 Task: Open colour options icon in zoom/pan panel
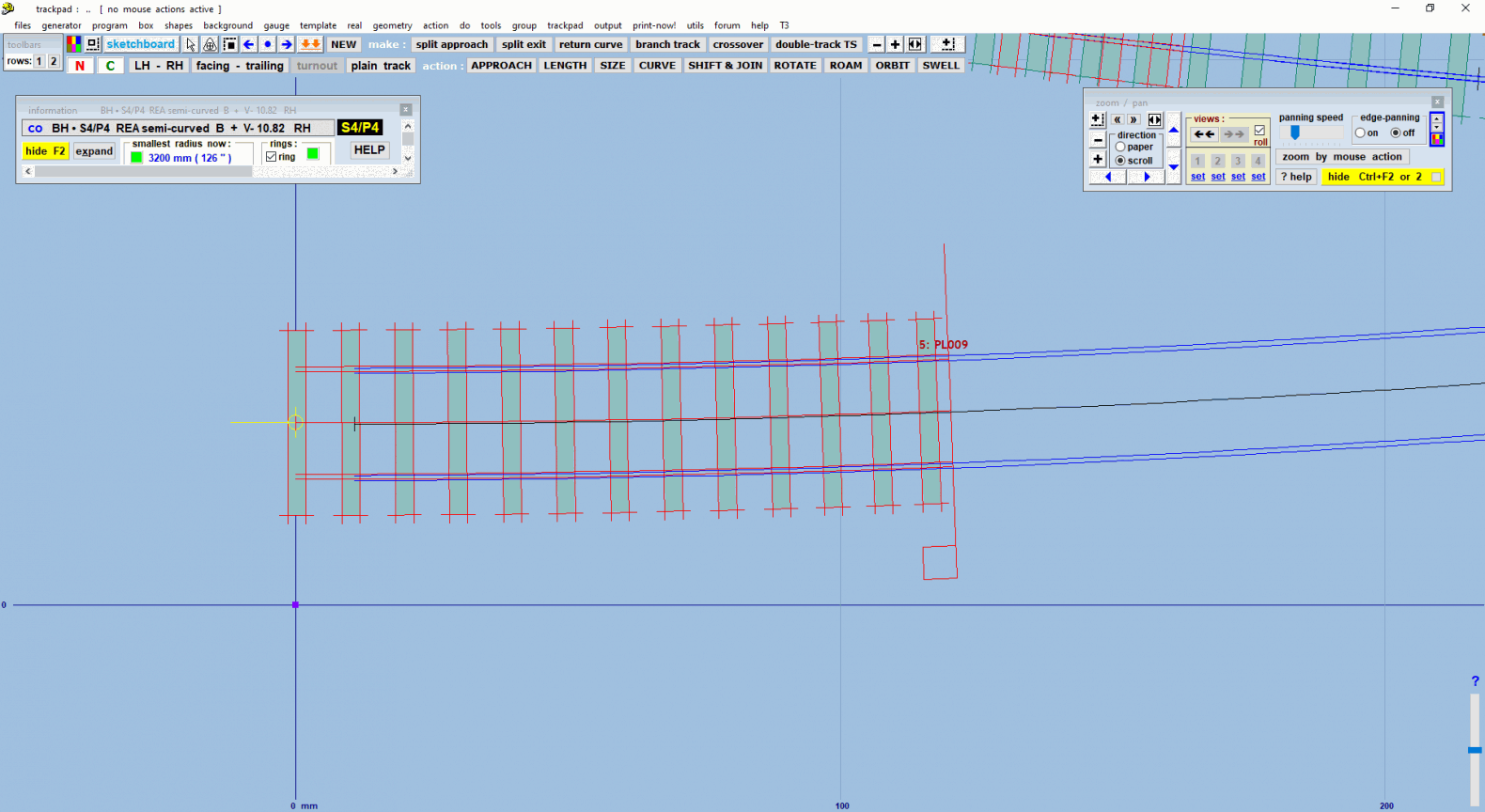1437,139
